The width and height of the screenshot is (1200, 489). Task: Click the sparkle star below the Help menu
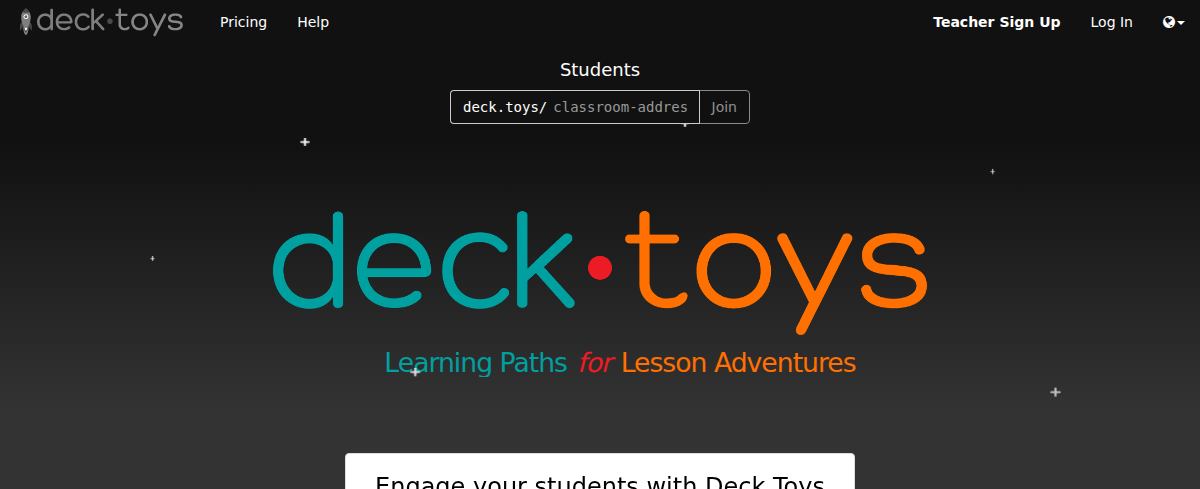(305, 142)
